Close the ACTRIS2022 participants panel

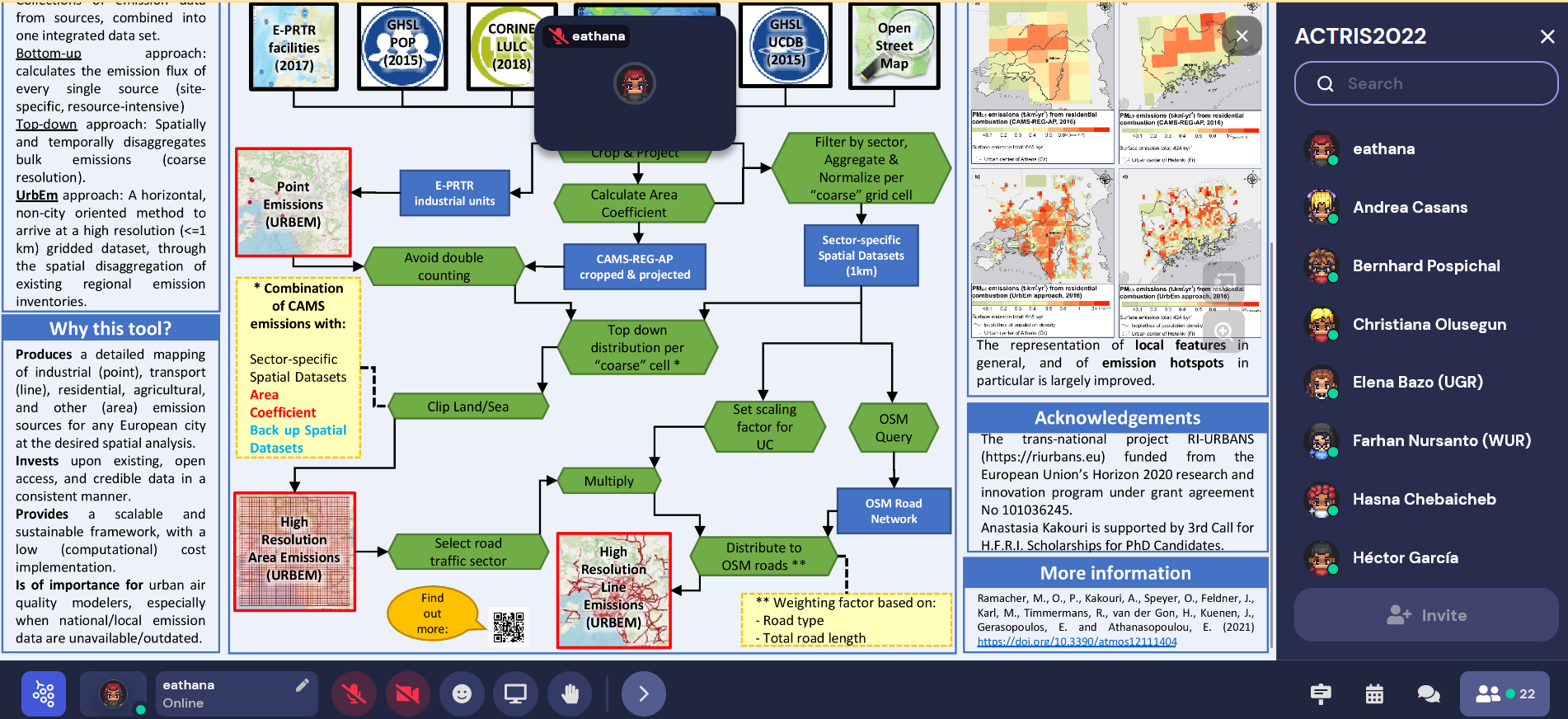coord(1547,36)
